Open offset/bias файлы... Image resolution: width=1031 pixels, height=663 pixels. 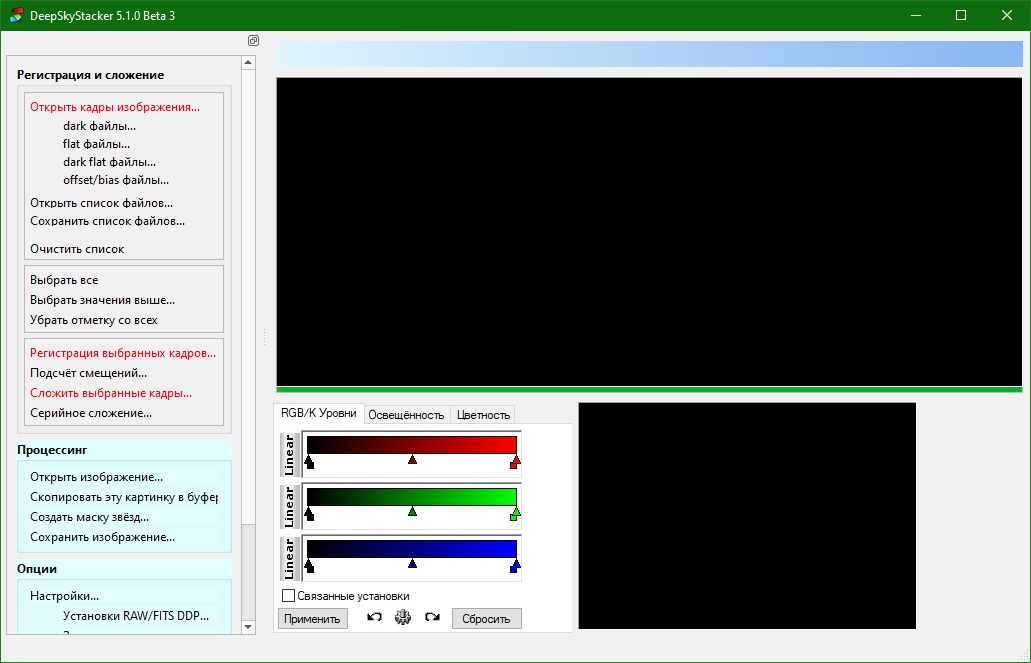tap(116, 180)
